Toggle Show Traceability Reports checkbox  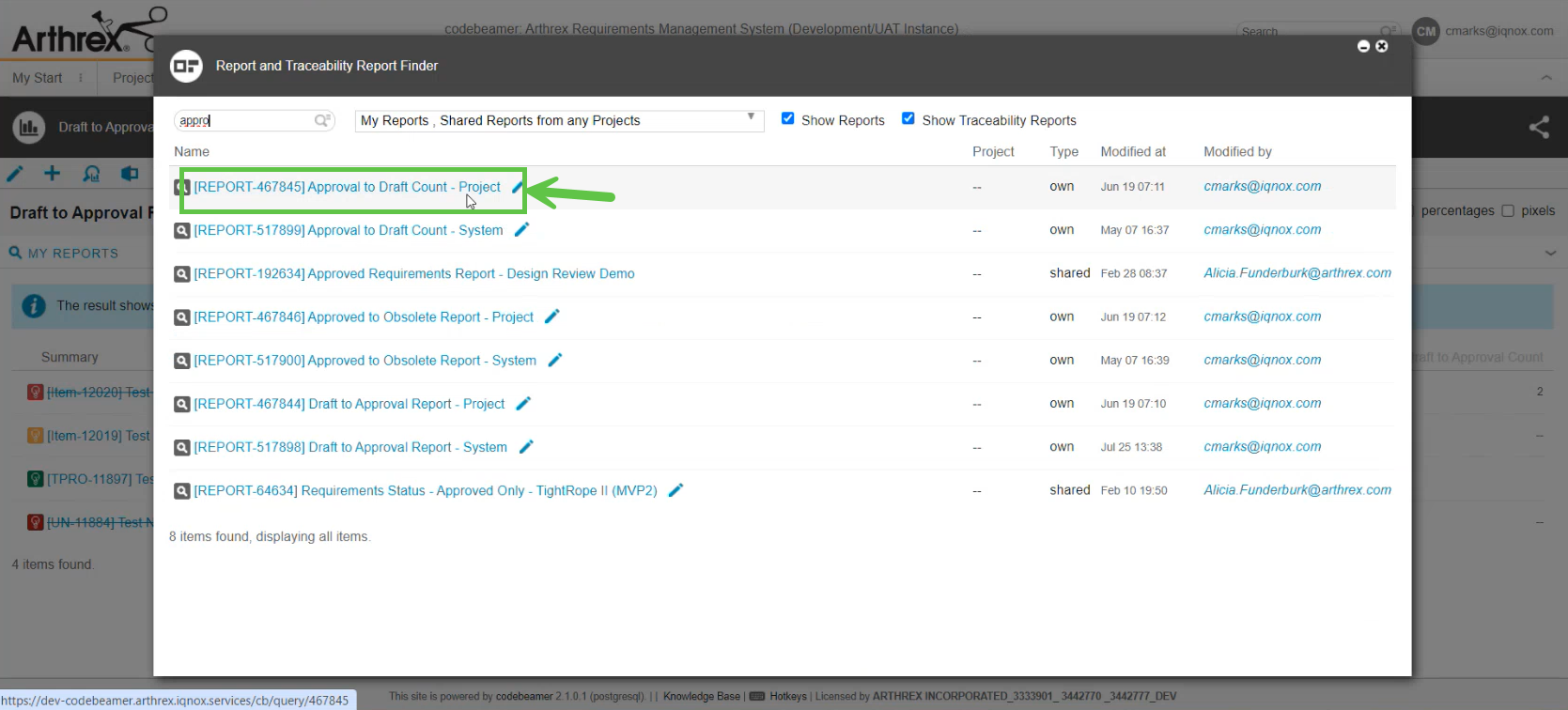click(x=908, y=118)
